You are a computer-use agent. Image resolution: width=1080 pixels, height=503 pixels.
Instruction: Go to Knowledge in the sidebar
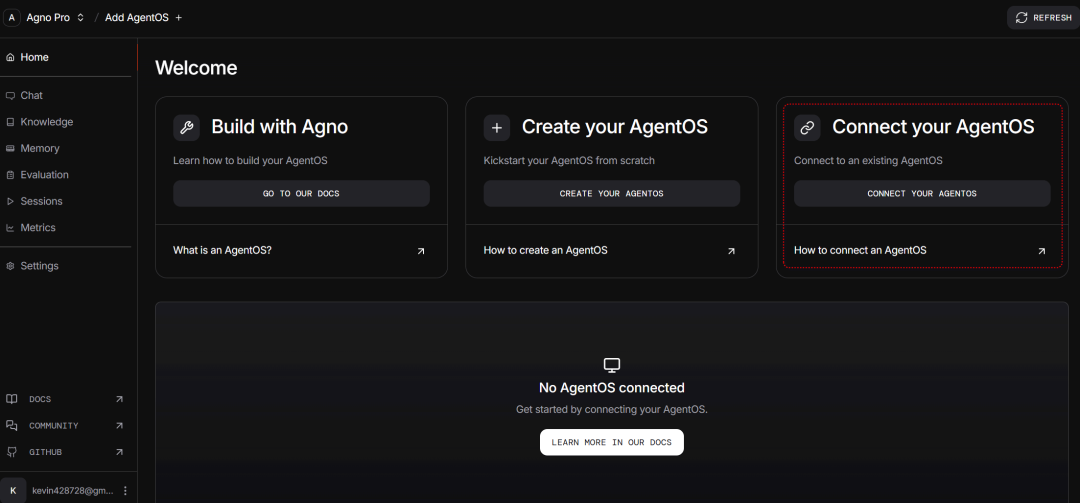pyautogui.click(x=46, y=122)
